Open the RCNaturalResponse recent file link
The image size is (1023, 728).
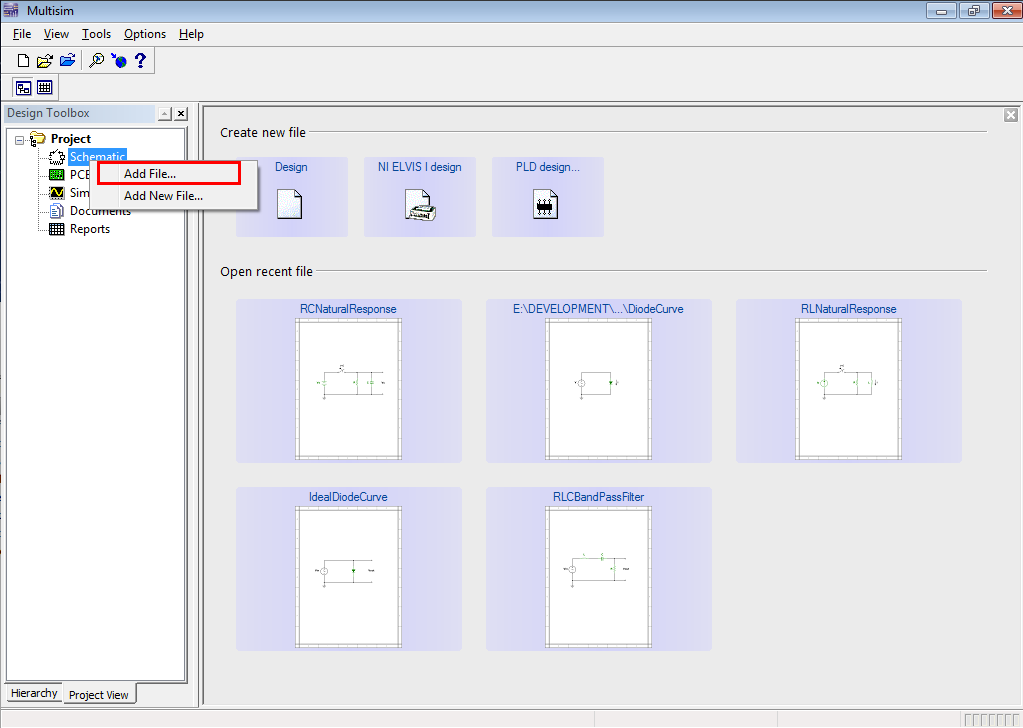point(348,309)
